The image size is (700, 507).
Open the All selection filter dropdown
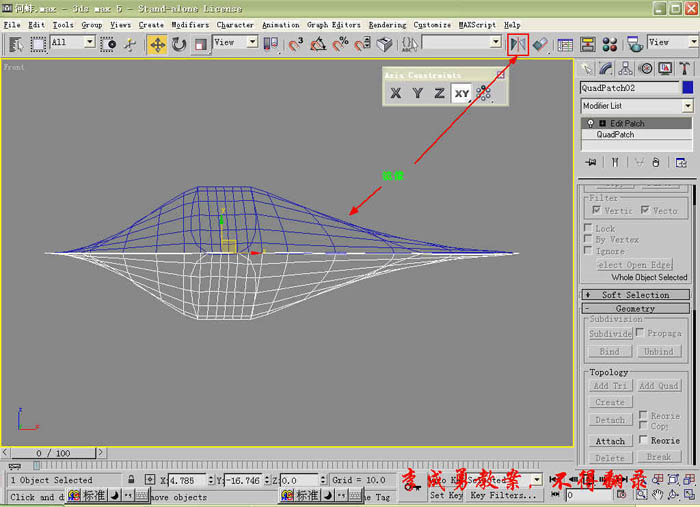click(x=90, y=42)
